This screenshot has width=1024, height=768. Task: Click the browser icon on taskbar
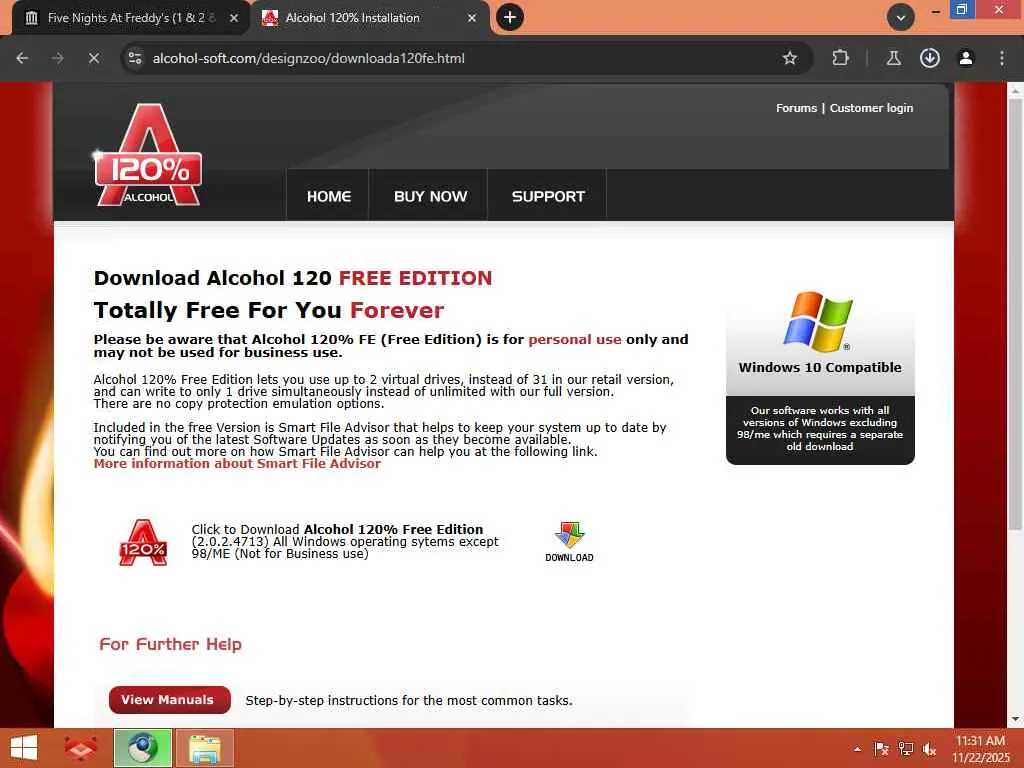tap(142, 748)
